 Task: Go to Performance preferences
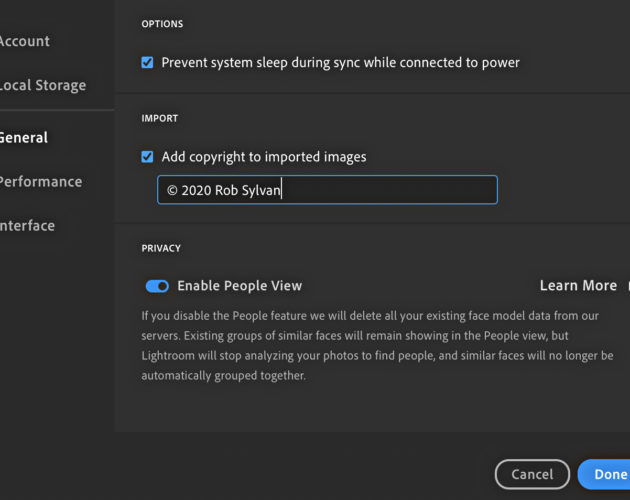(40, 182)
